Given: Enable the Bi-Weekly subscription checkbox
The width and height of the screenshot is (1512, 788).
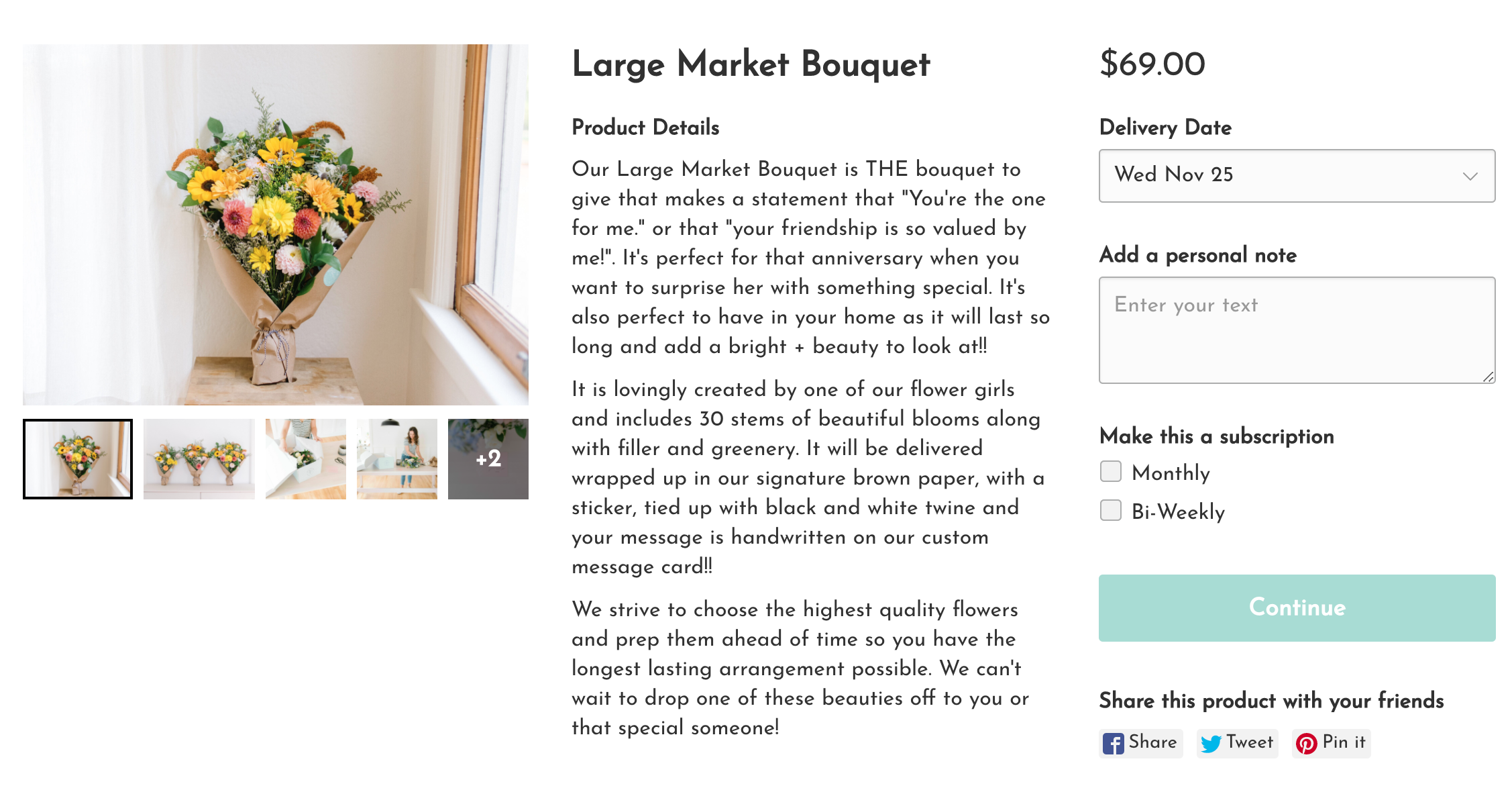Looking at the screenshot, I should [1111, 511].
